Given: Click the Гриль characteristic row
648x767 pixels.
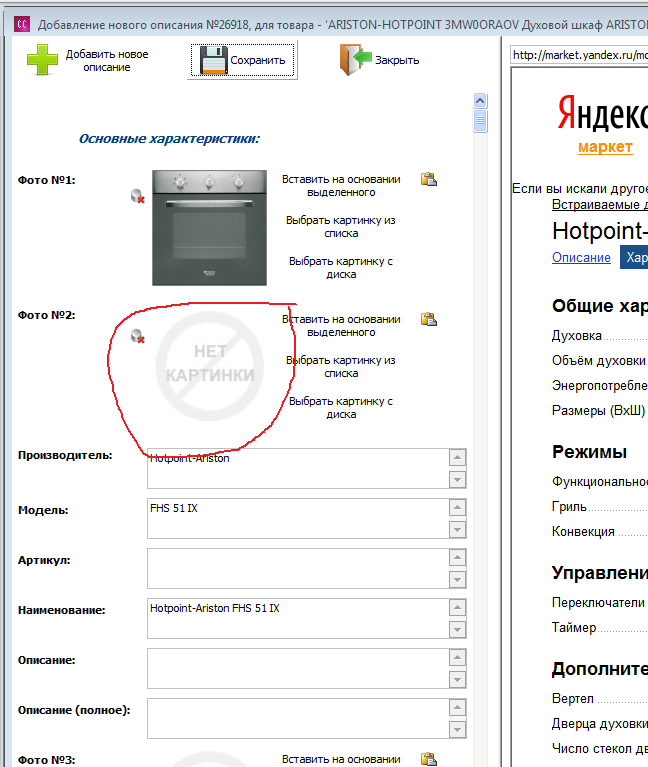Looking at the screenshot, I should coord(600,506).
